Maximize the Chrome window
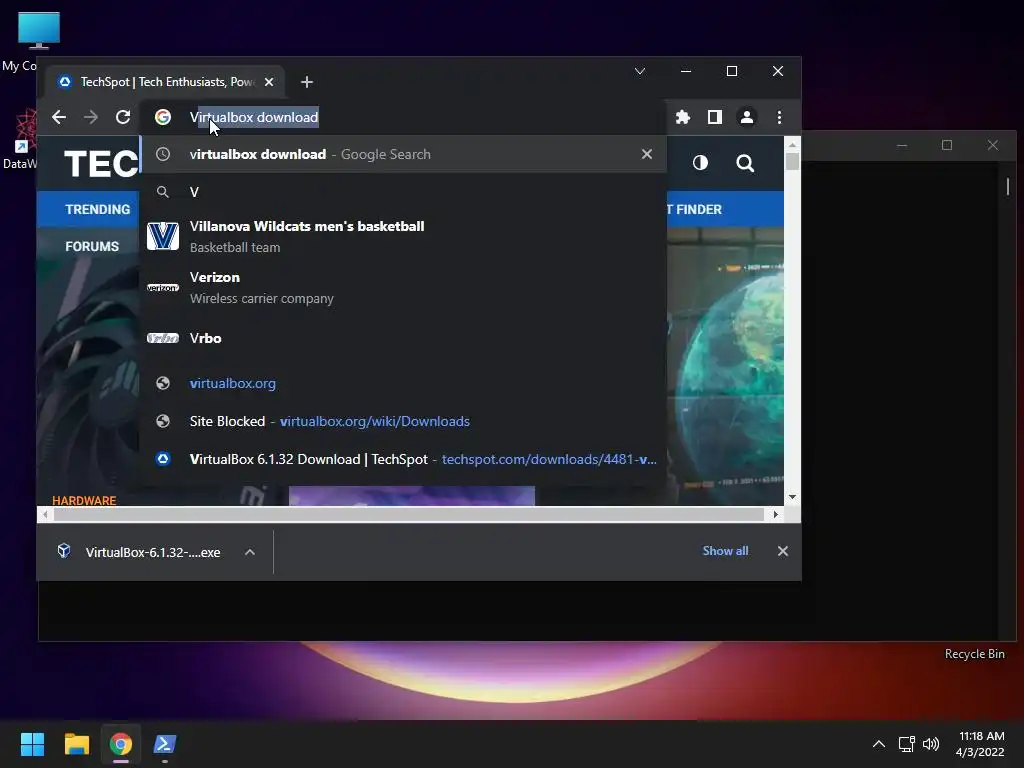This screenshot has height=768, width=1024. (x=732, y=71)
